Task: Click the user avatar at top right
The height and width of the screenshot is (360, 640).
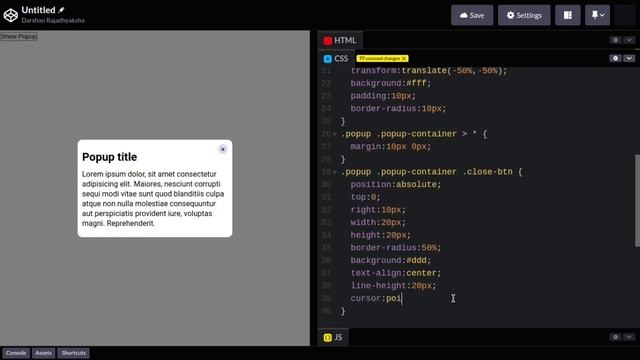Action: point(624,16)
